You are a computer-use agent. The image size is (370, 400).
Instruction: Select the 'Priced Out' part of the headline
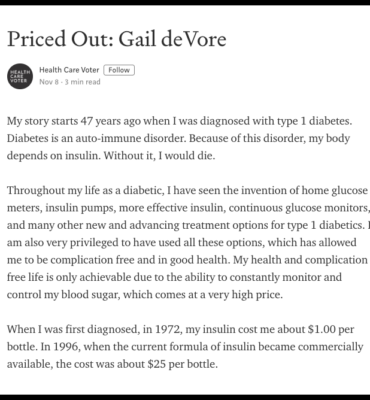click(61, 39)
